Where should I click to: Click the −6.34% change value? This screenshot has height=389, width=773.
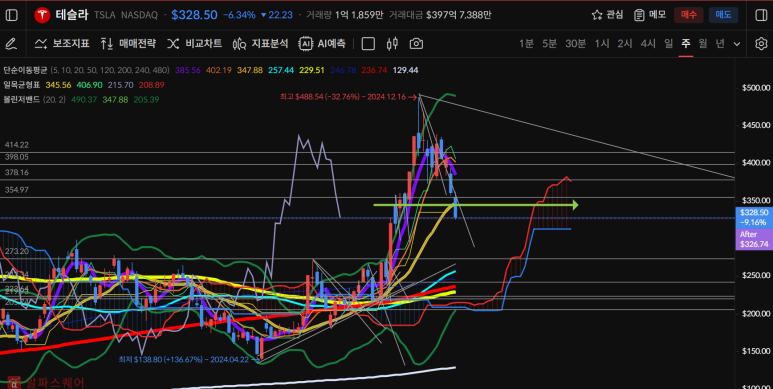pyautogui.click(x=239, y=15)
